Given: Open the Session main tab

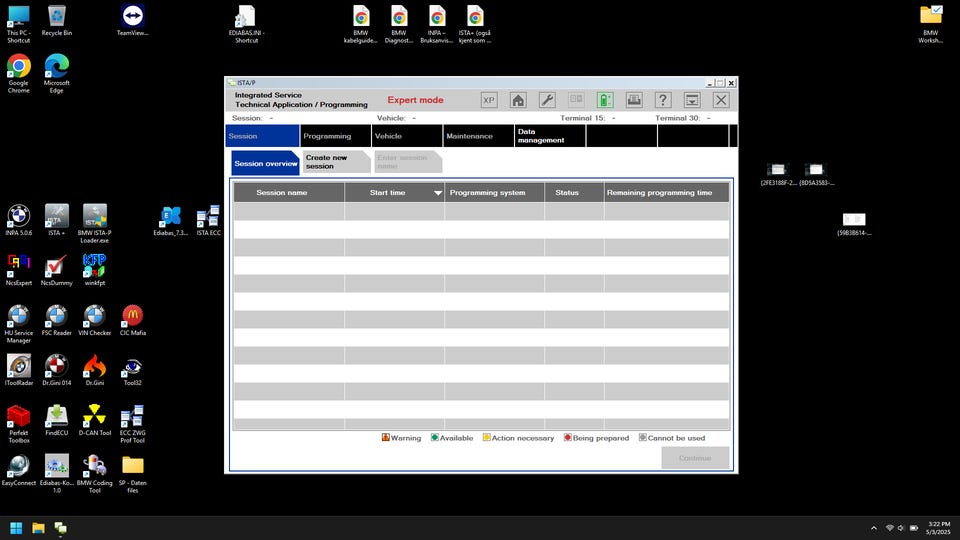Looking at the screenshot, I should 262,136.
